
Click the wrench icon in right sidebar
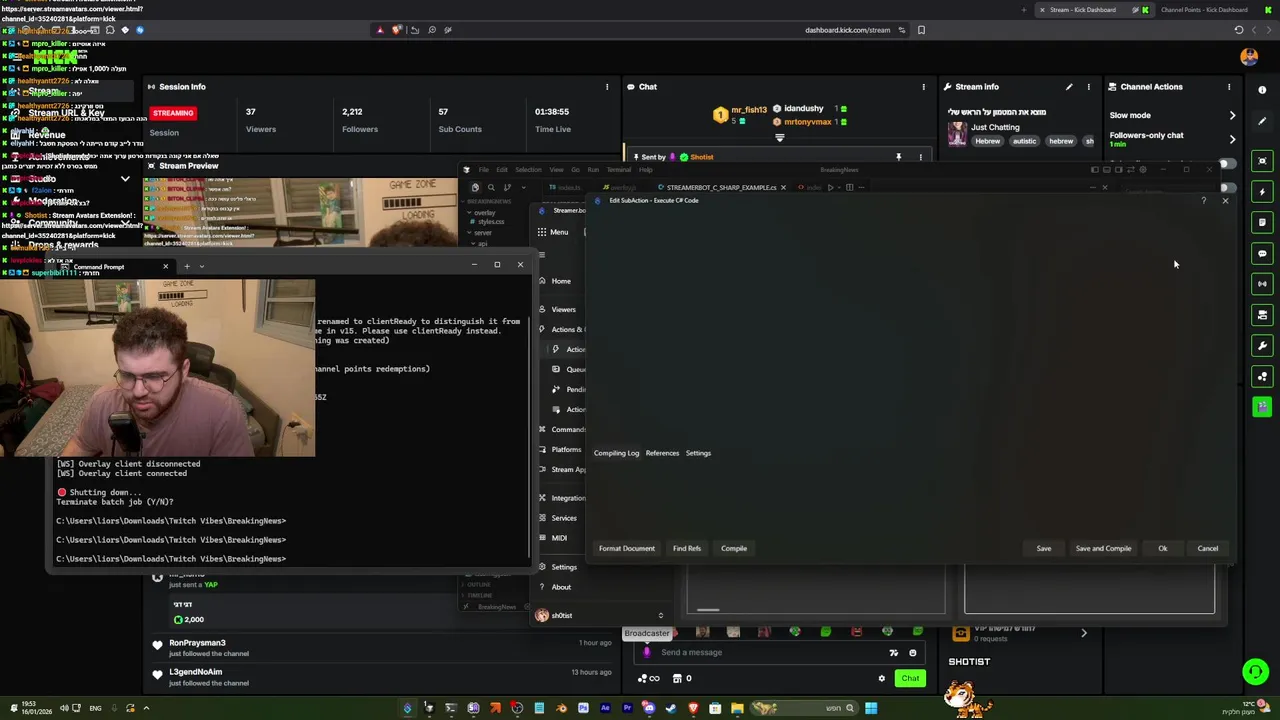(x=1262, y=345)
